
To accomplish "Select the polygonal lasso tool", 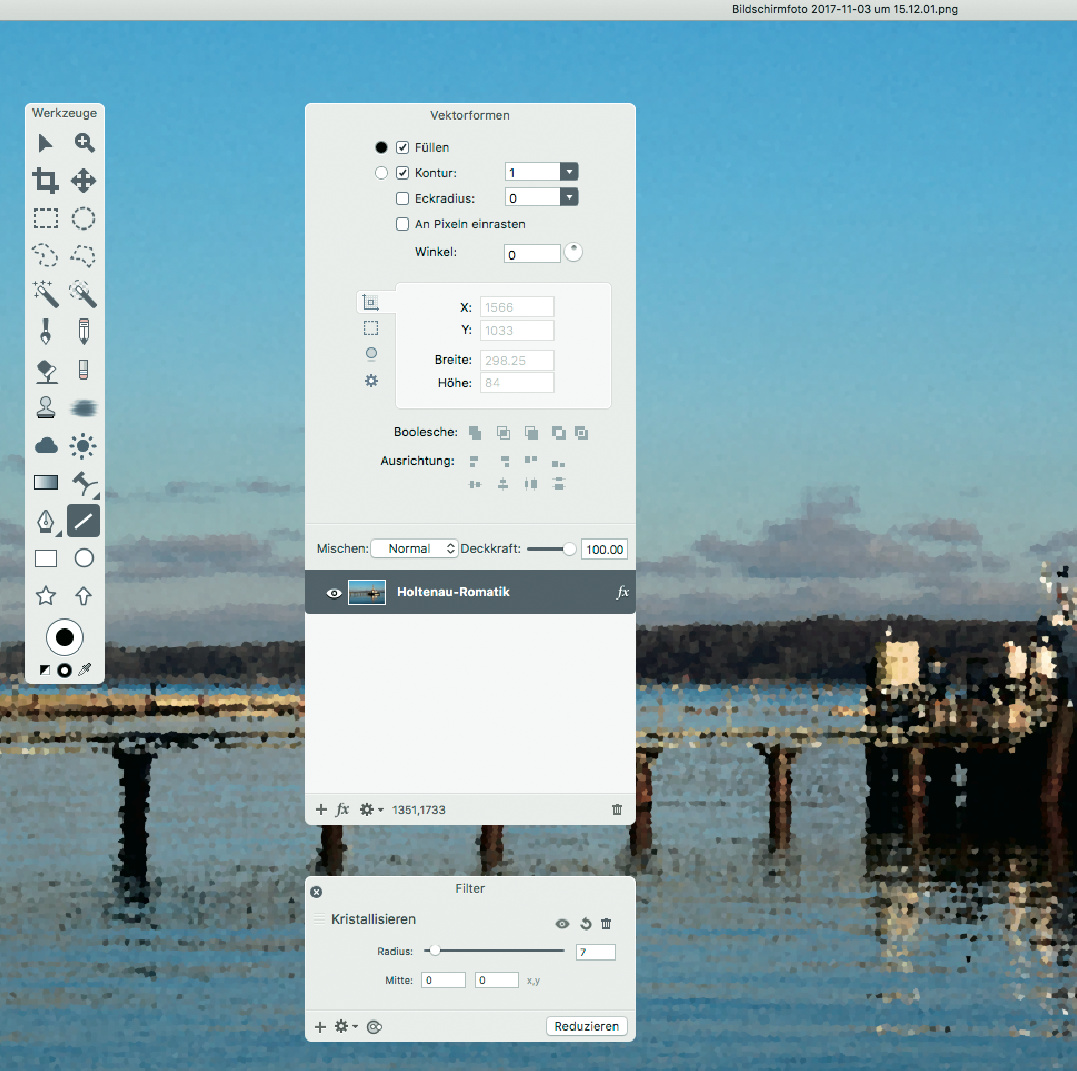I will [x=83, y=255].
